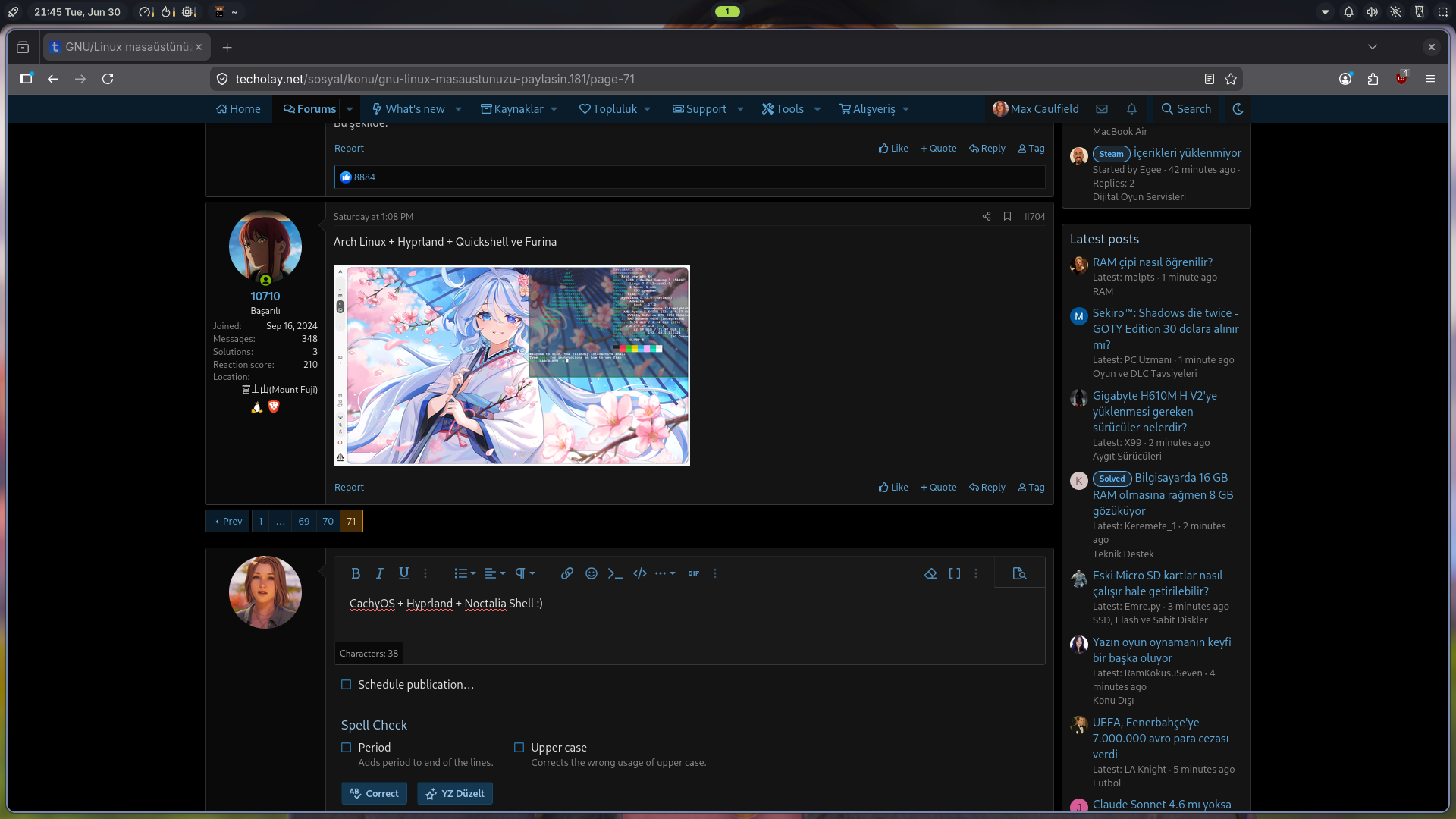Insert a code block with the angle-brackets icon
This screenshot has width=1456, height=819.
coord(640,573)
